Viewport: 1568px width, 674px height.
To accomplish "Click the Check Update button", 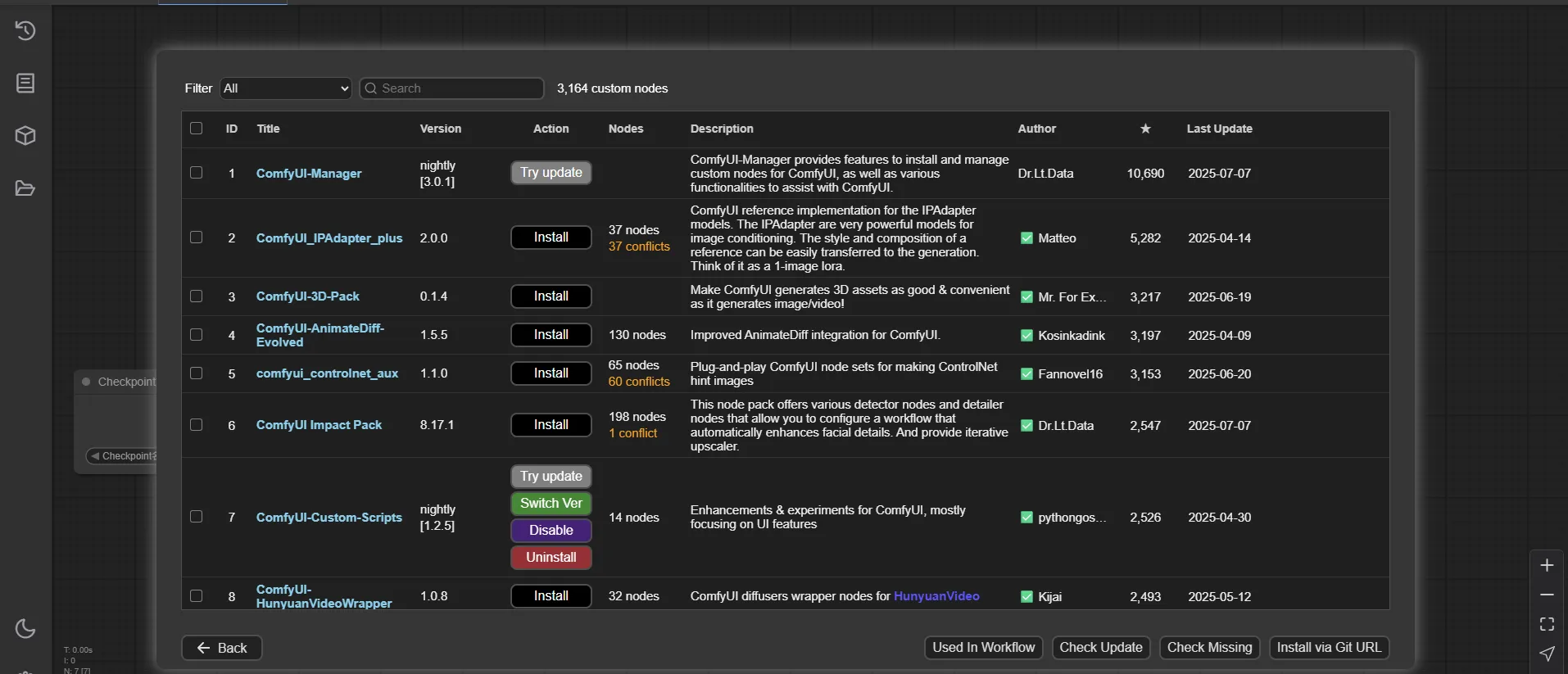I will click(1101, 648).
